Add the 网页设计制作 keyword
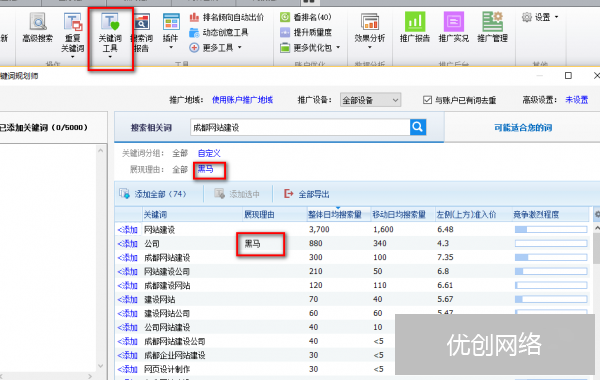600x380 pixels. coord(128,369)
